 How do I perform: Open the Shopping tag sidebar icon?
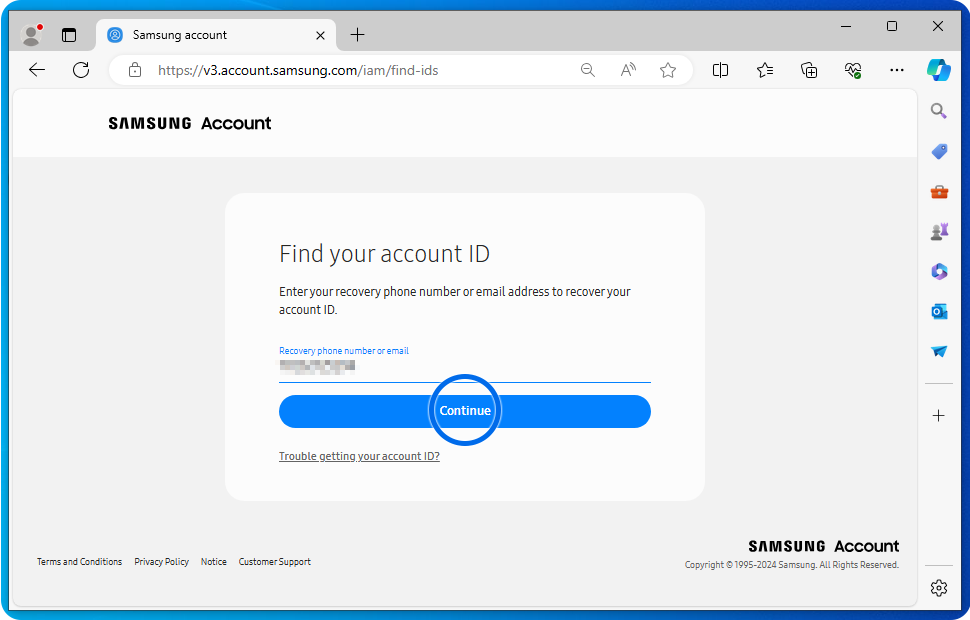(x=938, y=152)
